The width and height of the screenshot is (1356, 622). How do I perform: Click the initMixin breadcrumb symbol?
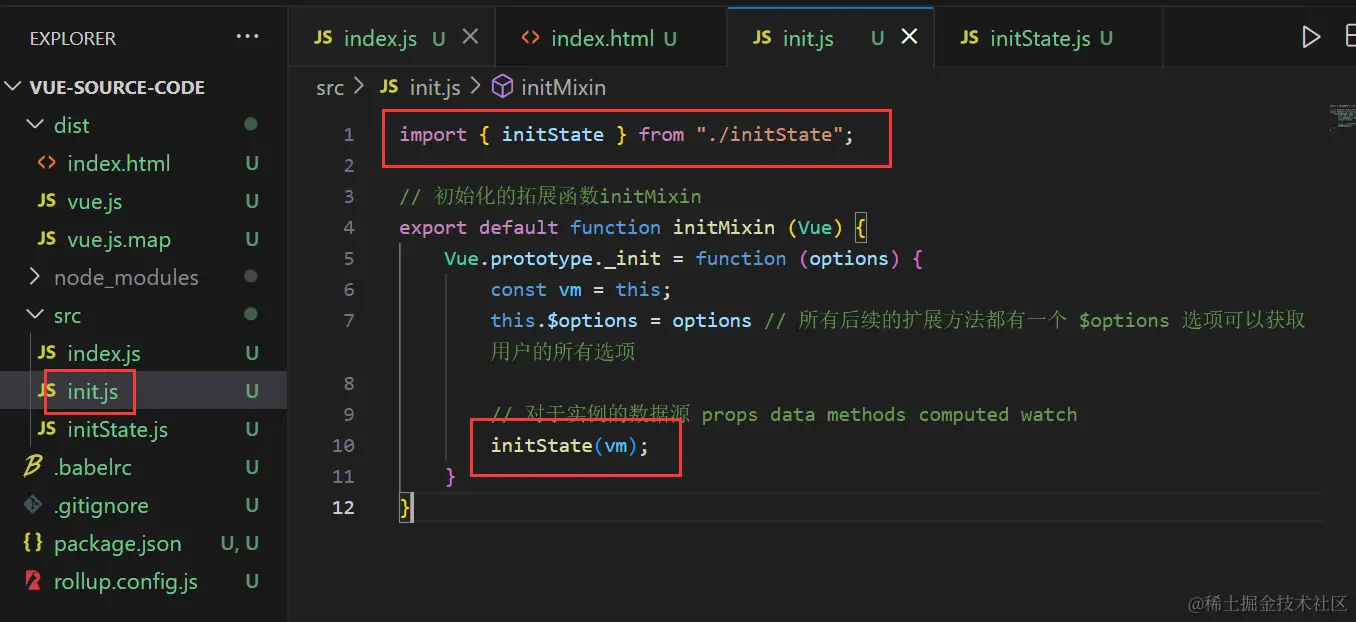coord(563,88)
